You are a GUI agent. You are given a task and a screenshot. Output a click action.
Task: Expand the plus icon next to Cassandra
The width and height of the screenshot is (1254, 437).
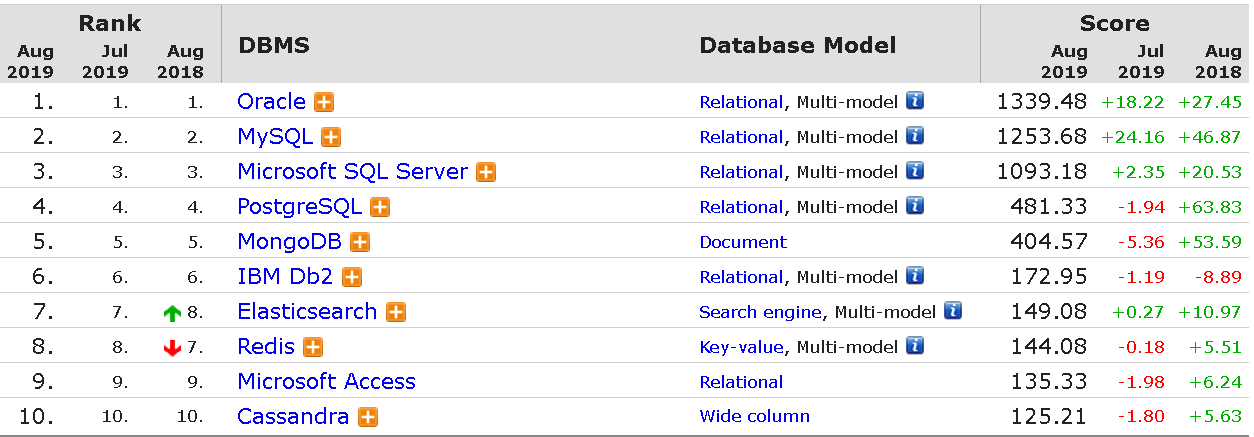coord(368,417)
